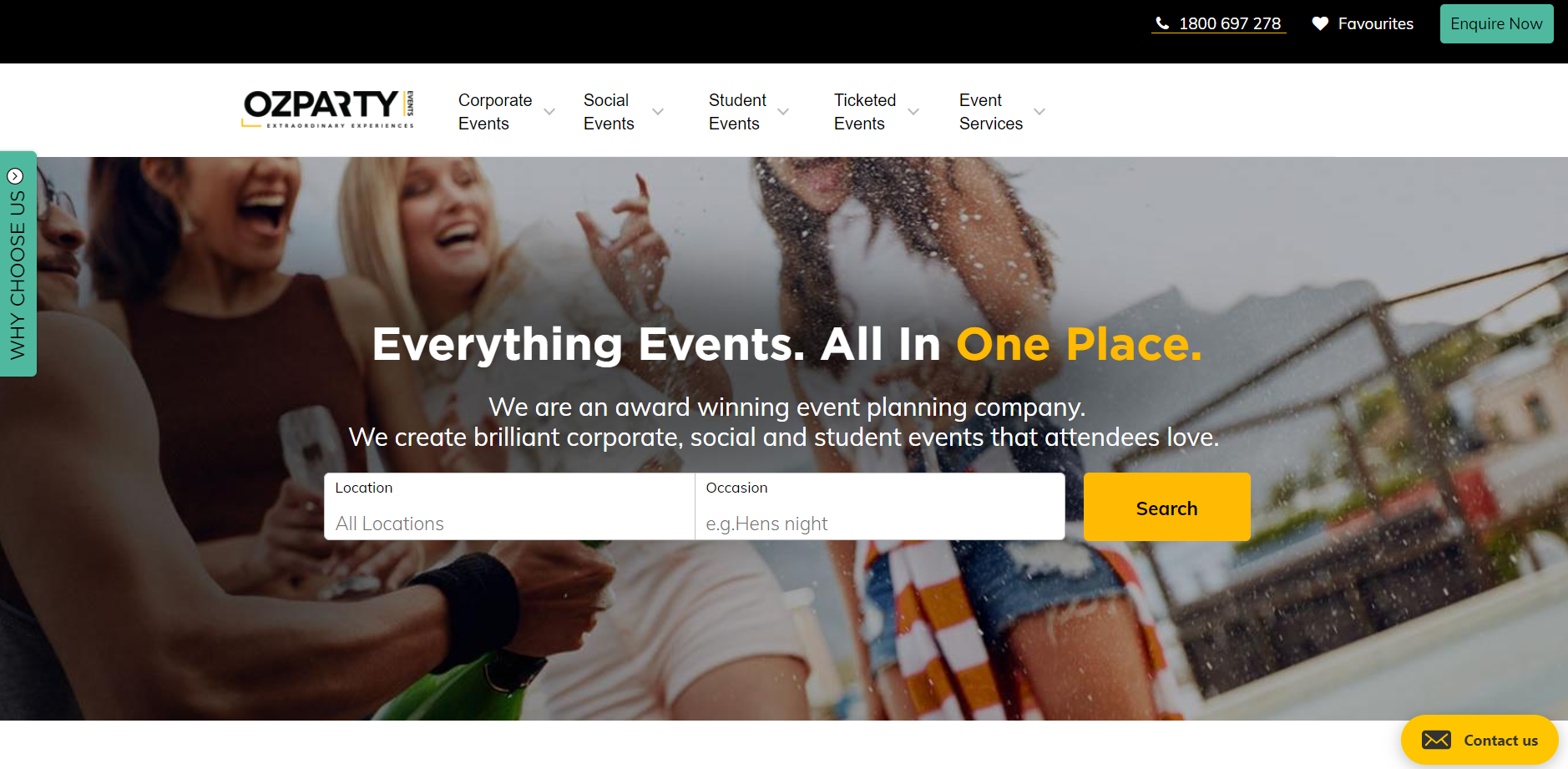1568x769 pixels.
Task: Click the envelope icon in Contact us
Action: coord(1436,740)
